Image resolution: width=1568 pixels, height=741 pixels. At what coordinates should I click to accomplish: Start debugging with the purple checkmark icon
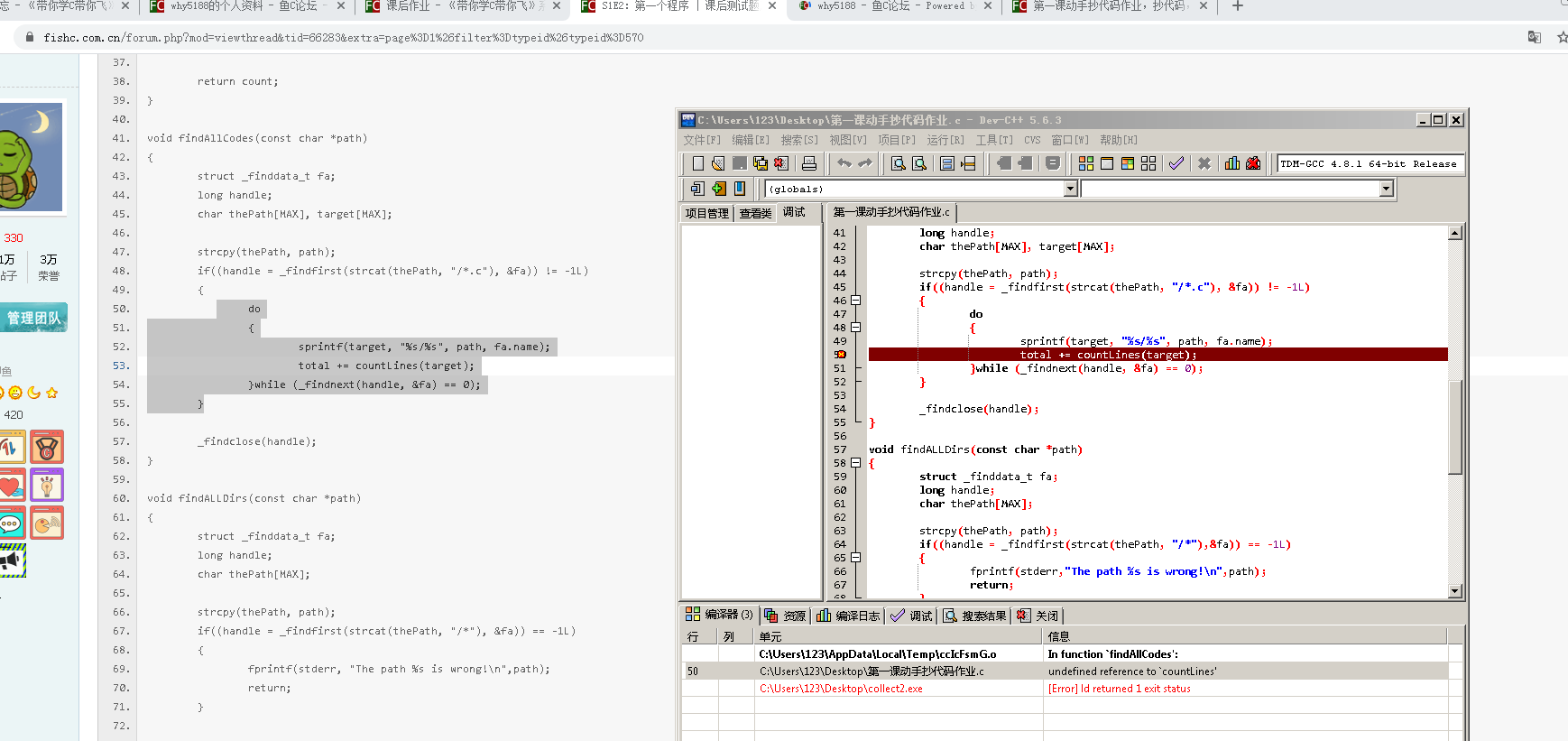click(x=1176, y=163)
